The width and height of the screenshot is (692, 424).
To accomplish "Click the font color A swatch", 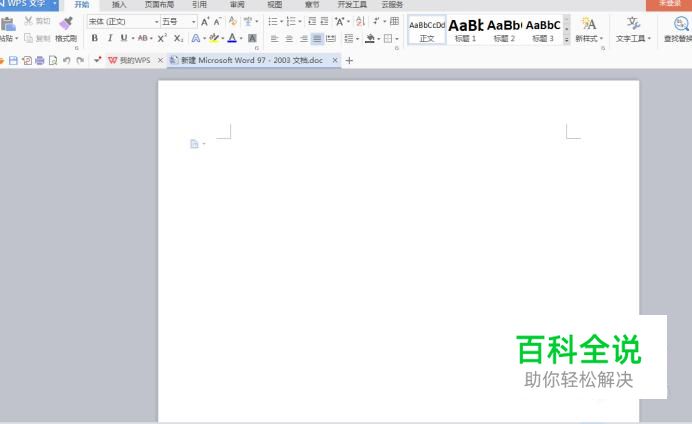I will click(x=232, y=38).
